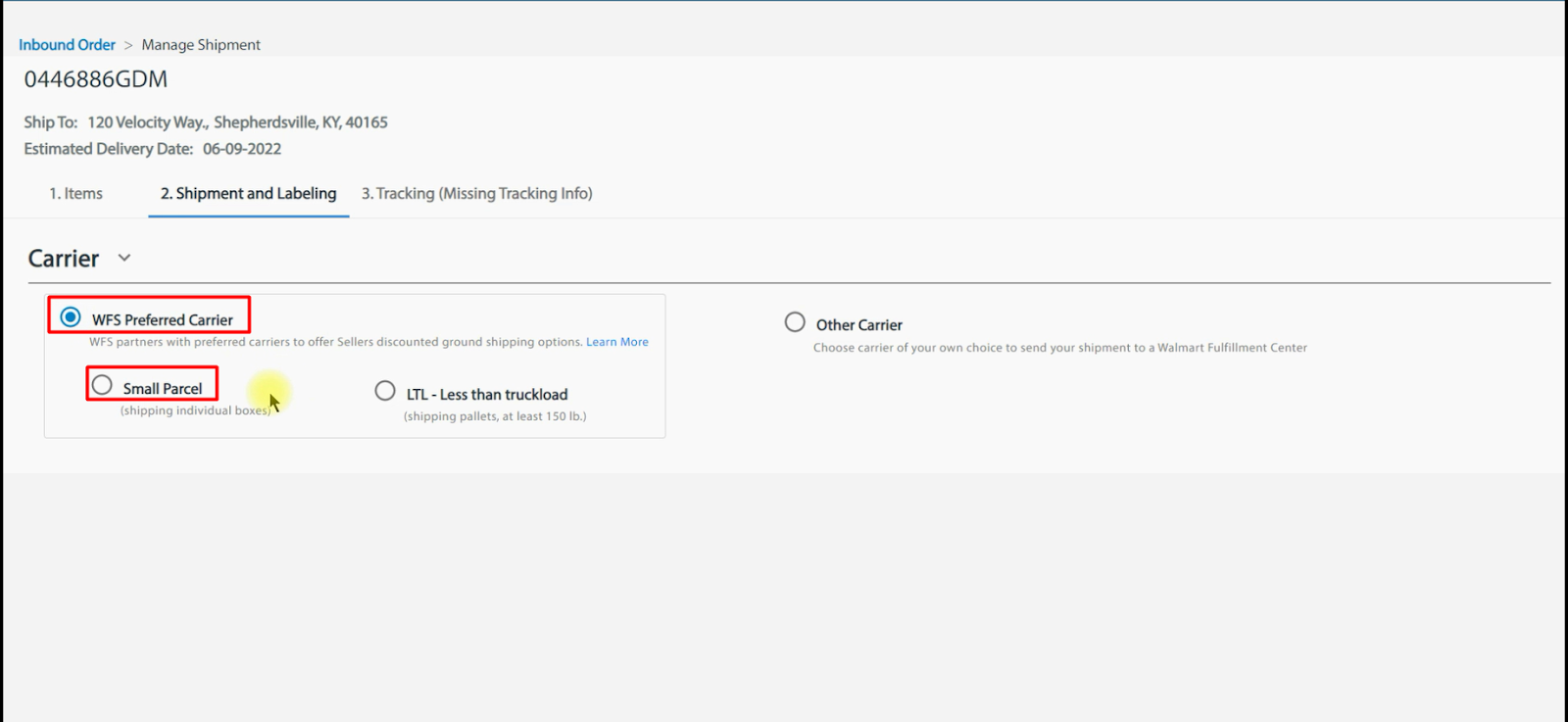Click estimated delivery date 06-09-2022
Screen dimensions: 1568x722
click(x=242, y=149)
